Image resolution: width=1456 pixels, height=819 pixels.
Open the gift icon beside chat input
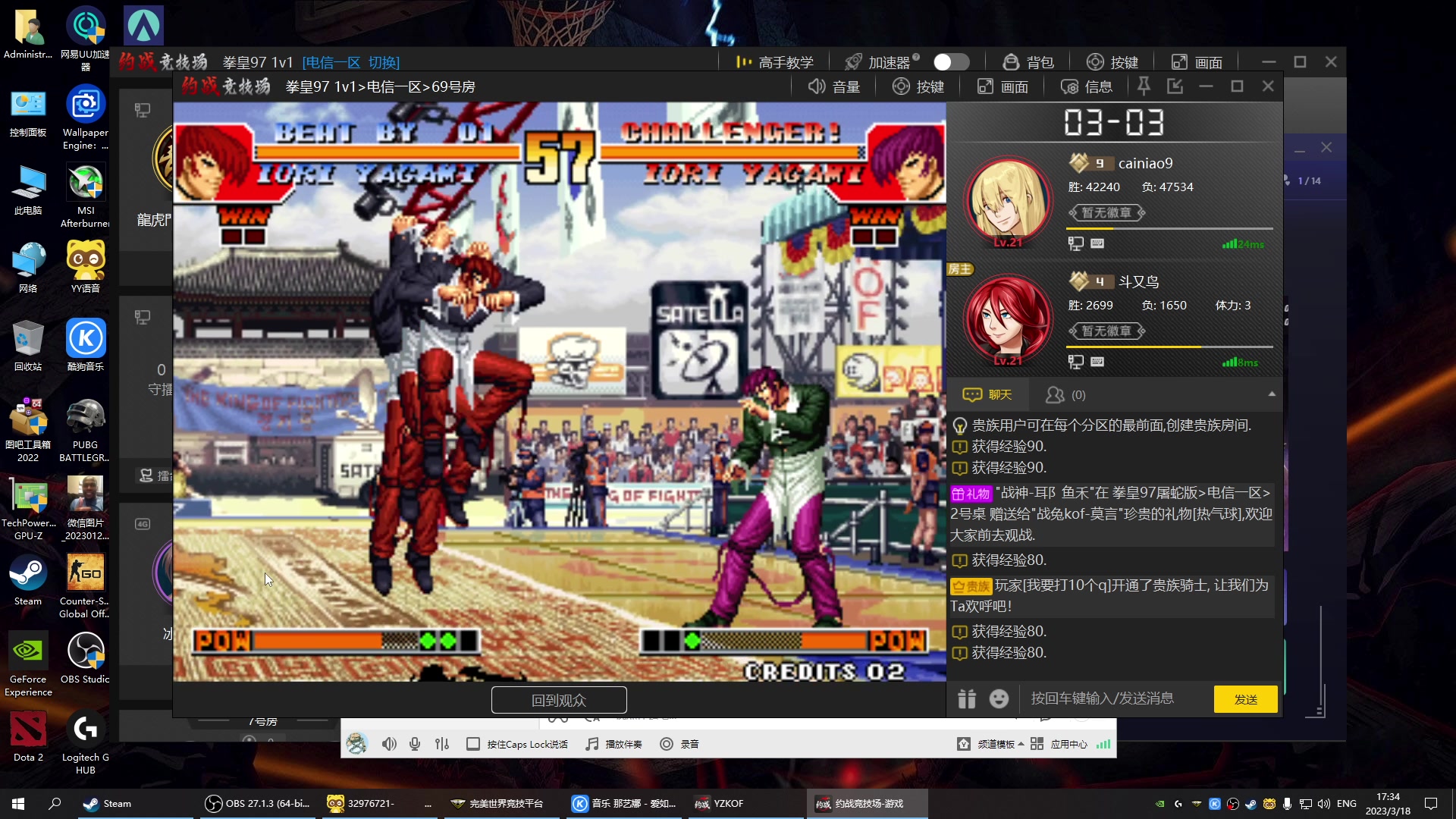pos(966,698)
